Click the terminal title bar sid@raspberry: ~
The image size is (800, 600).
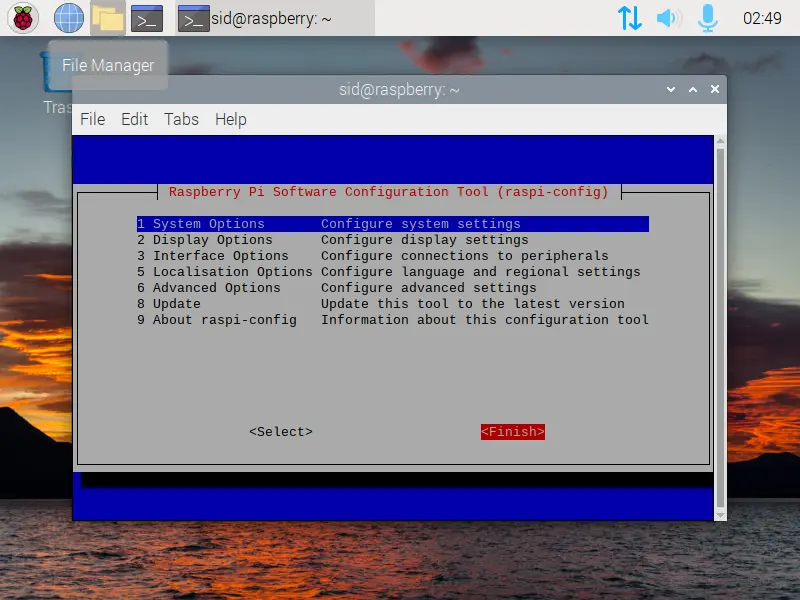click(x=399, y=90)
